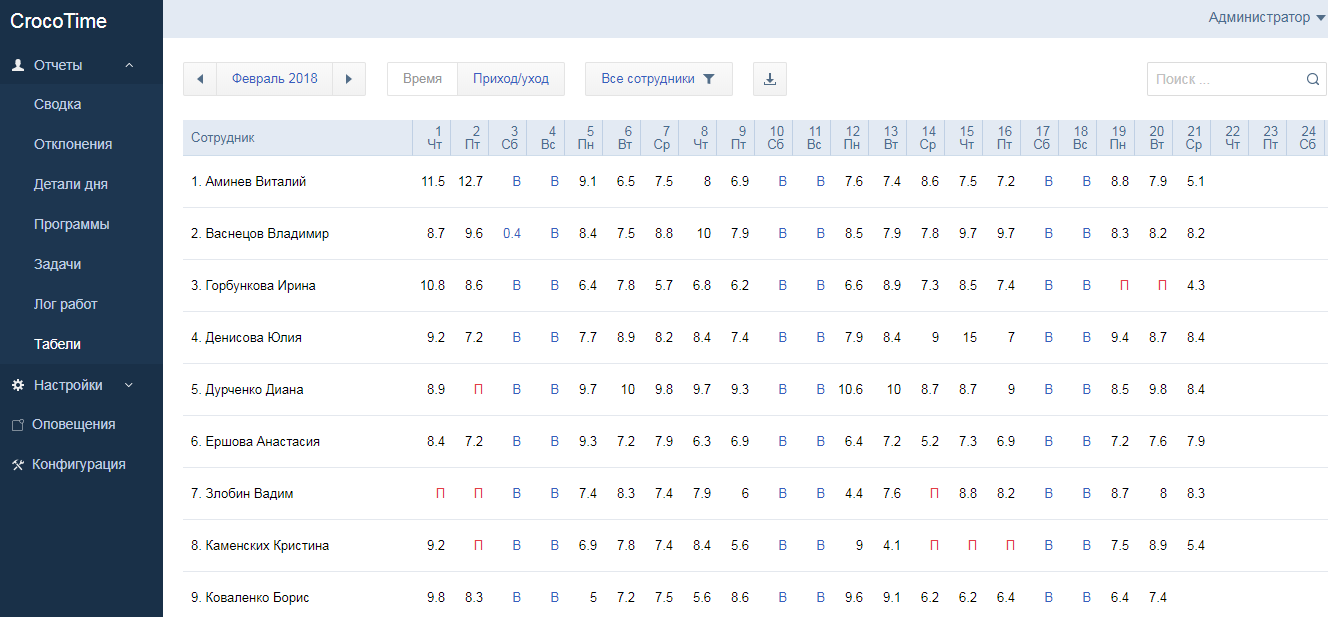Expand the Настройки section chevron
This screenshot has height=617, width=1328.
[x=127, y=385]
